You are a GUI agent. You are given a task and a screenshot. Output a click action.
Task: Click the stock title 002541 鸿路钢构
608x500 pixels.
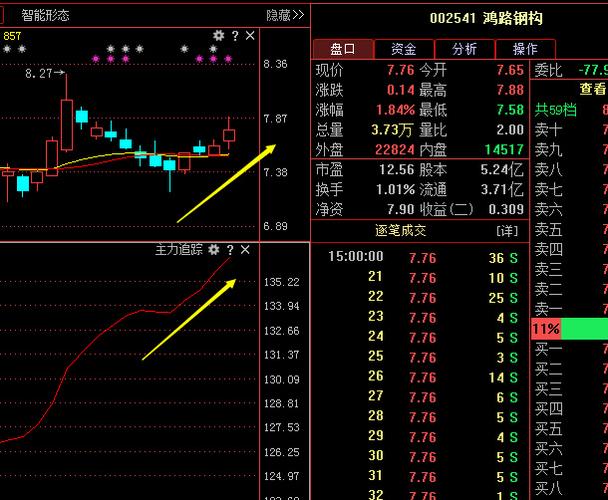coord(486,18)
